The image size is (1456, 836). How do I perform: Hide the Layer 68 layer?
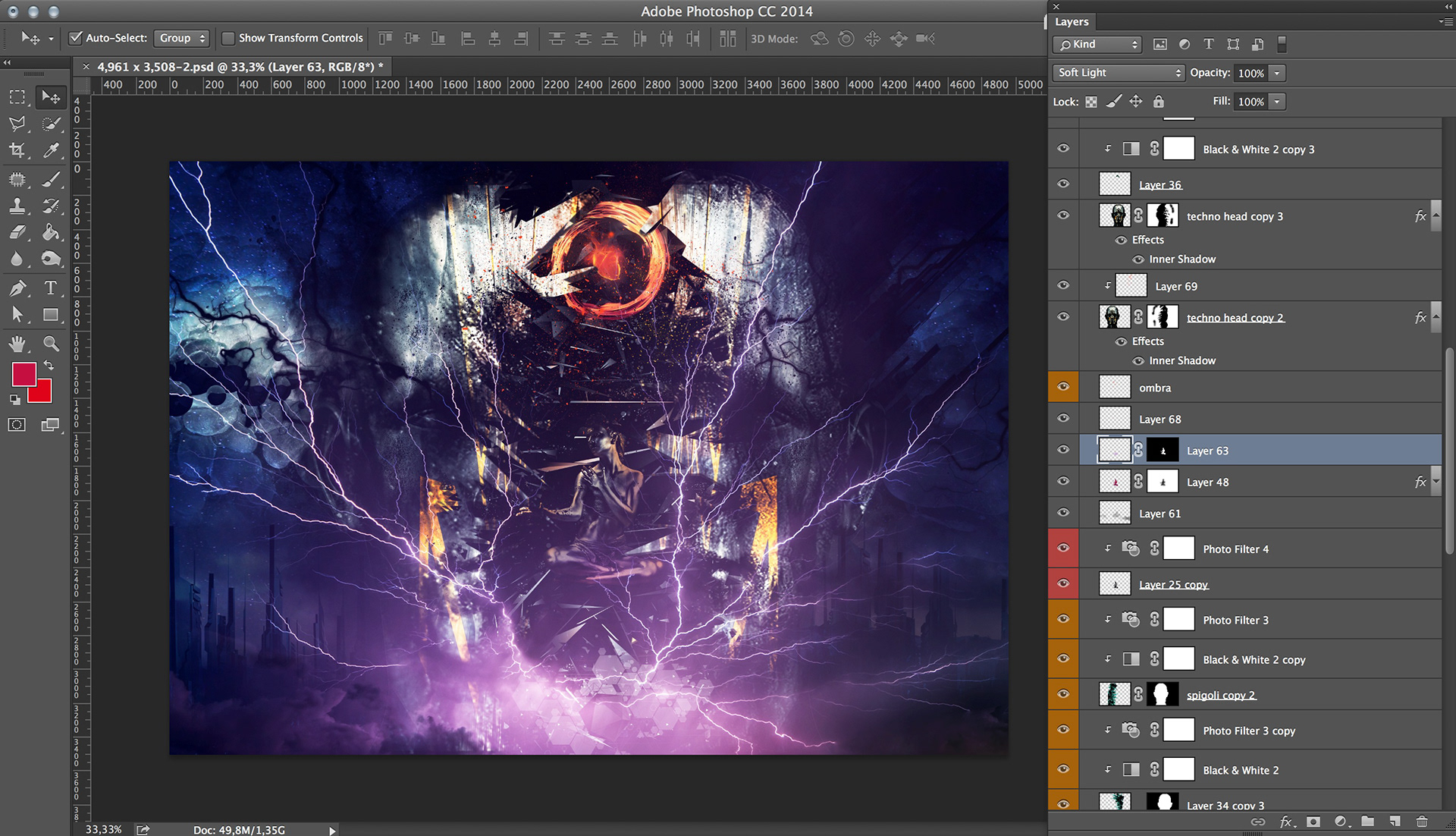click(1063, 419)
